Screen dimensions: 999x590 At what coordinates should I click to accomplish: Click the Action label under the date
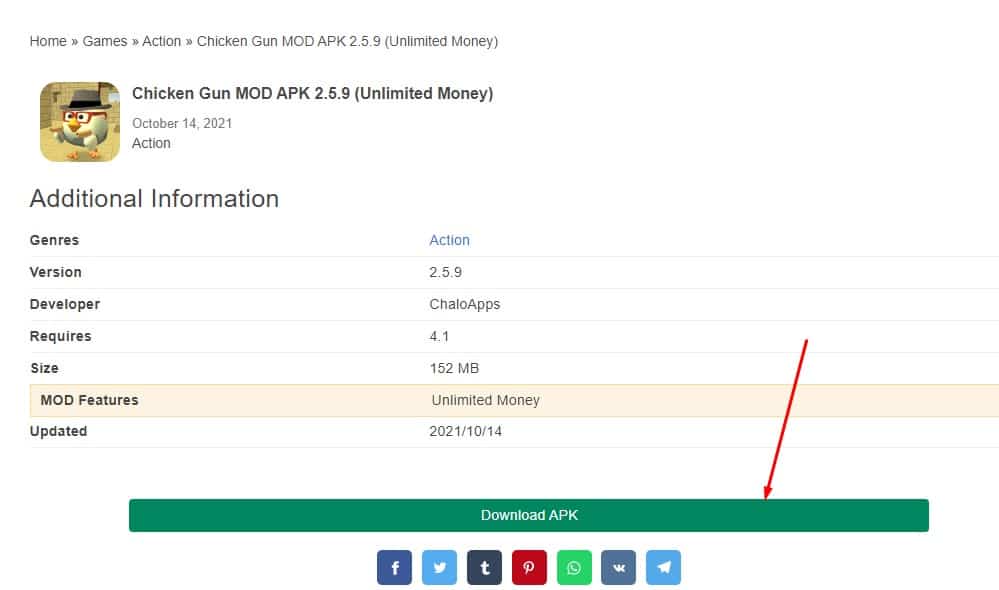(151, 143)
